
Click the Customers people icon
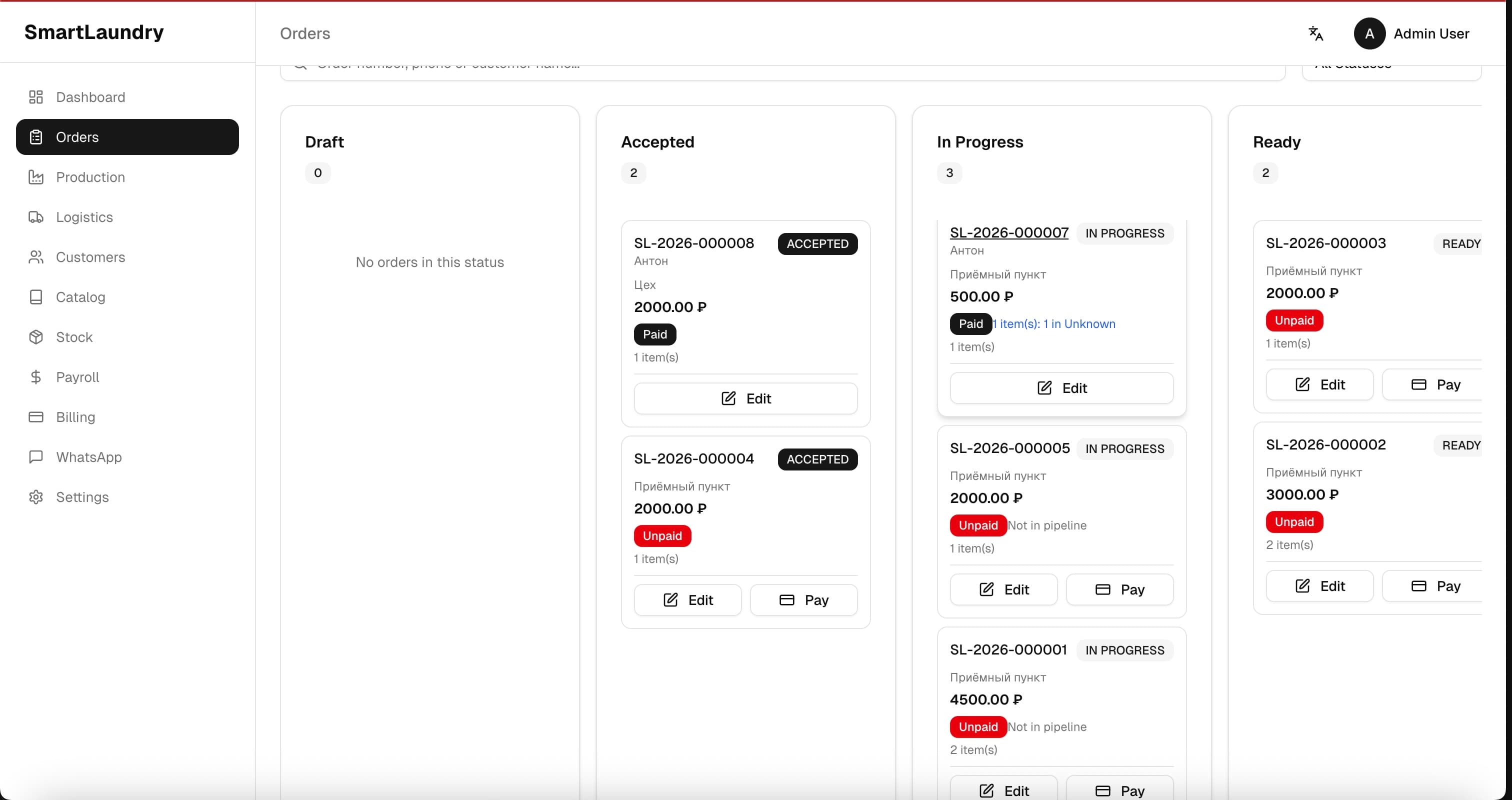pyautogui.click(x=36, y=257)
